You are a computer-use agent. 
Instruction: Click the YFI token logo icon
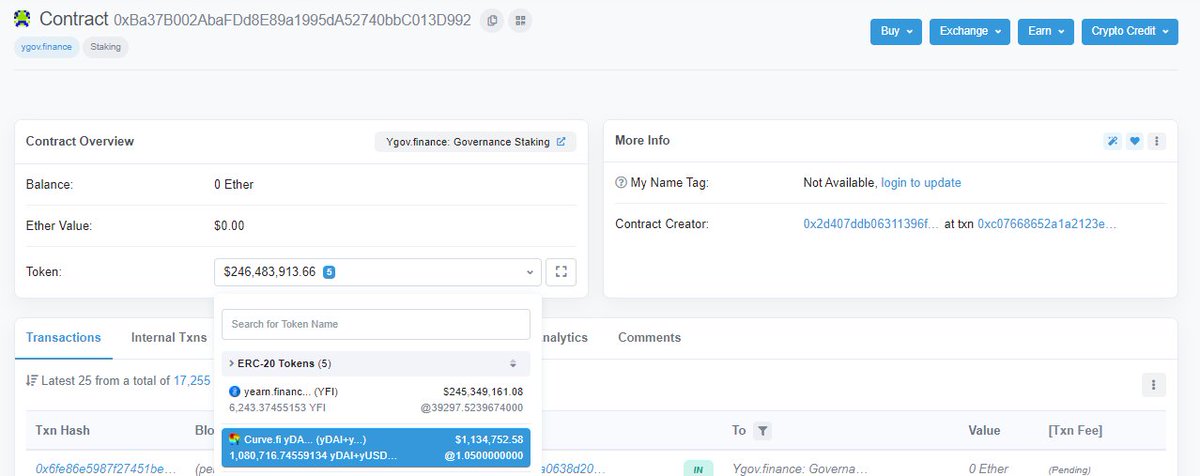(235, 391)
